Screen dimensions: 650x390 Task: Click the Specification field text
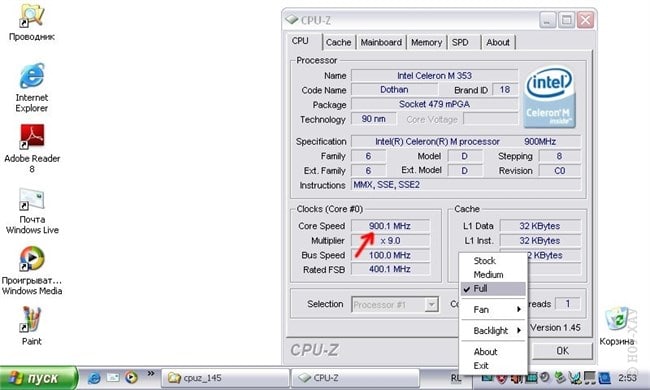[466, 141]
